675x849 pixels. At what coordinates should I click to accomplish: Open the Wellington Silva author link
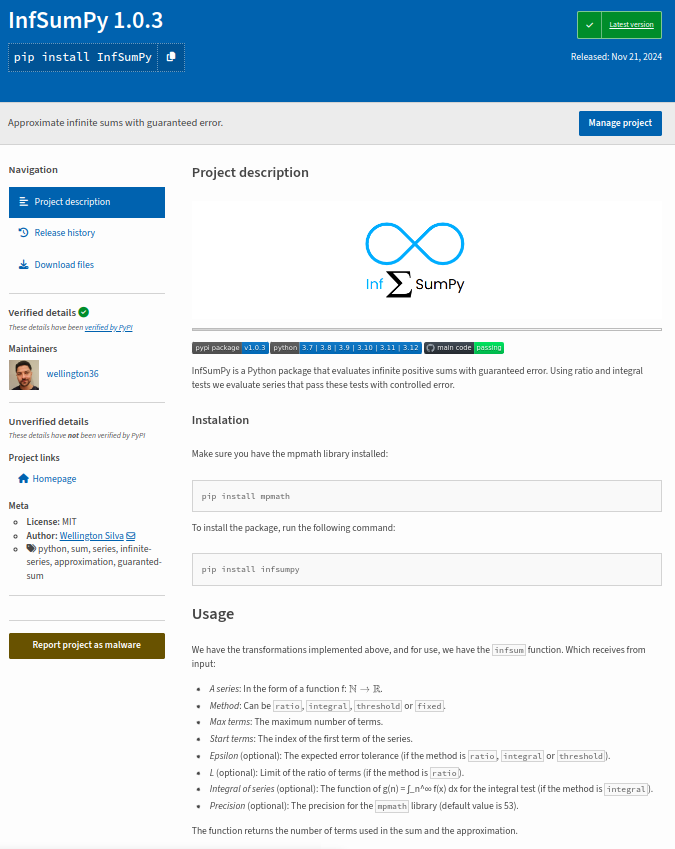pos(91,535)
